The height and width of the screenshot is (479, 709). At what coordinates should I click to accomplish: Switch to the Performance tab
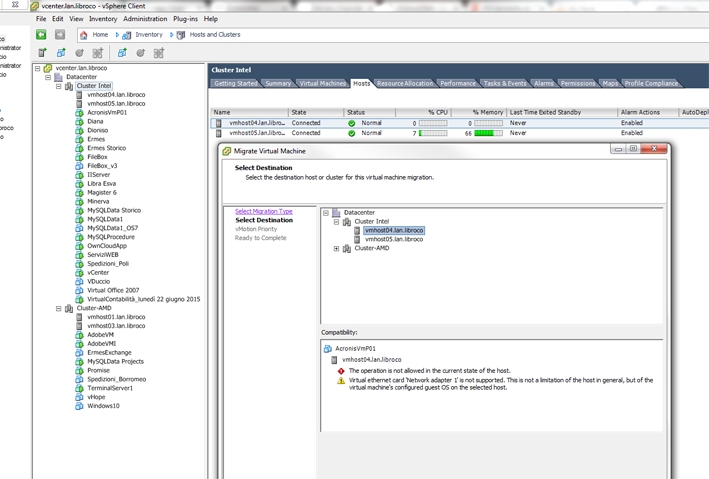coord(458,83)
